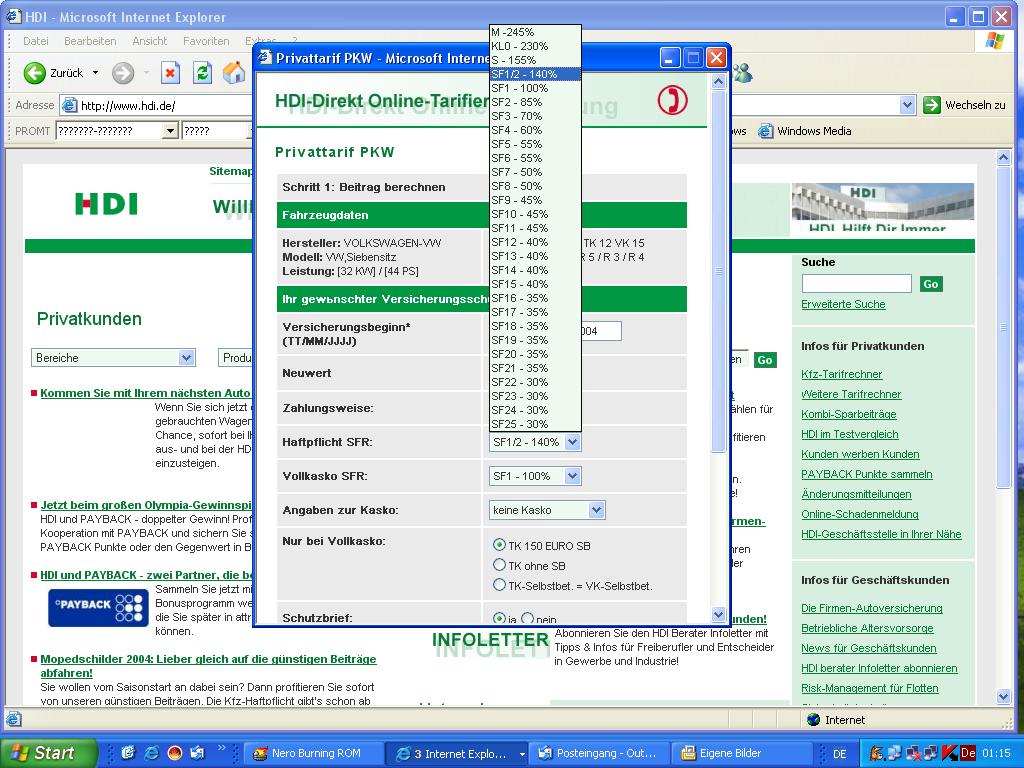
Task: Click the green Wechseln zu arrow icon
Action: pyautogui.click(x=932, y=104)
